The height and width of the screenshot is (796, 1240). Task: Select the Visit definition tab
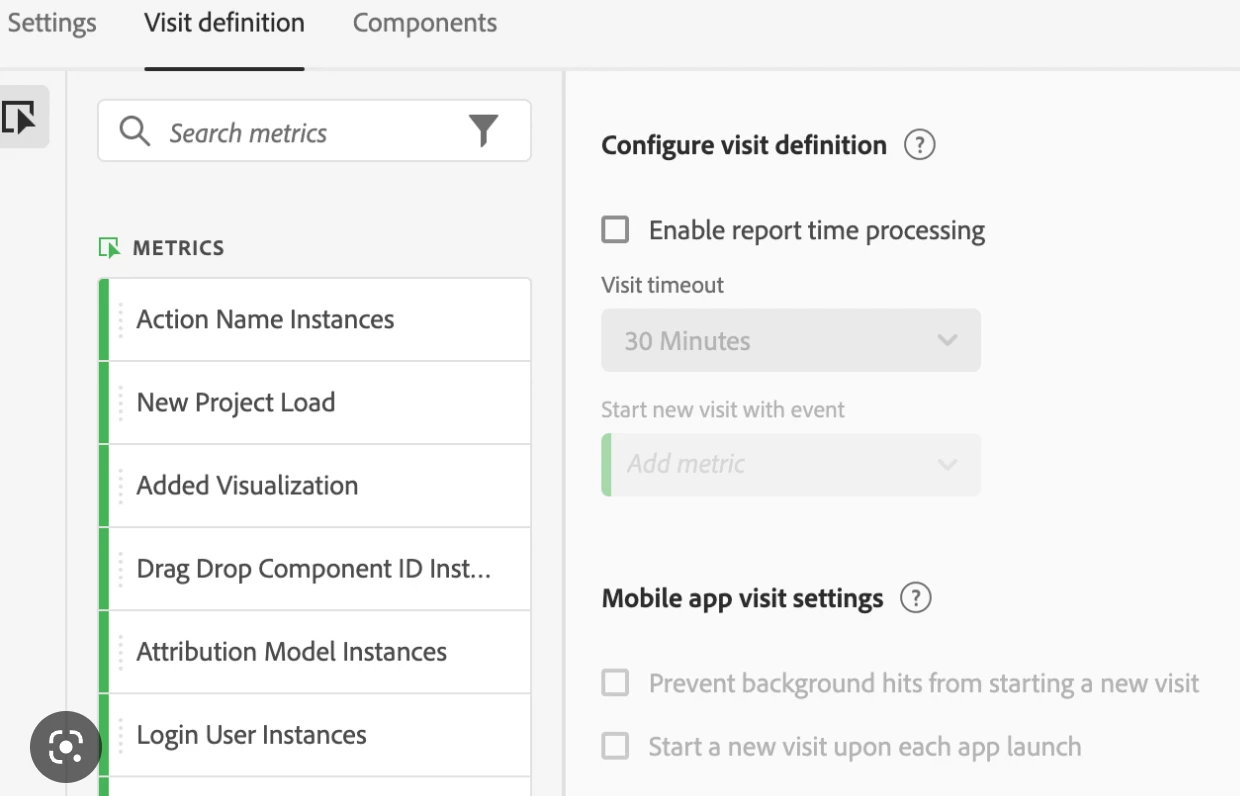pos(224,23)
